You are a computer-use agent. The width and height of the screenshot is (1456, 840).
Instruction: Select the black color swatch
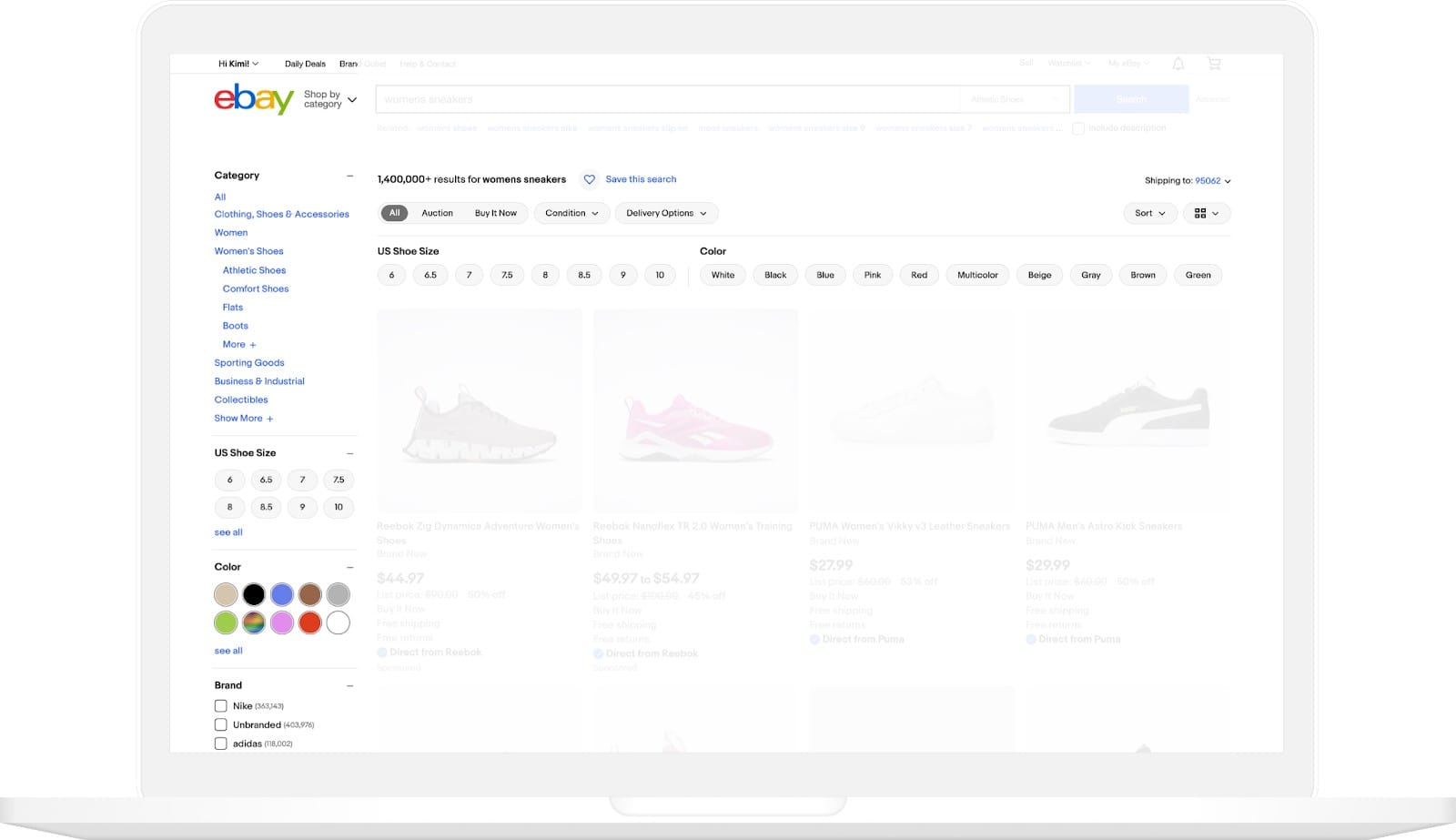pyautogui.click(x=254, y=595)
